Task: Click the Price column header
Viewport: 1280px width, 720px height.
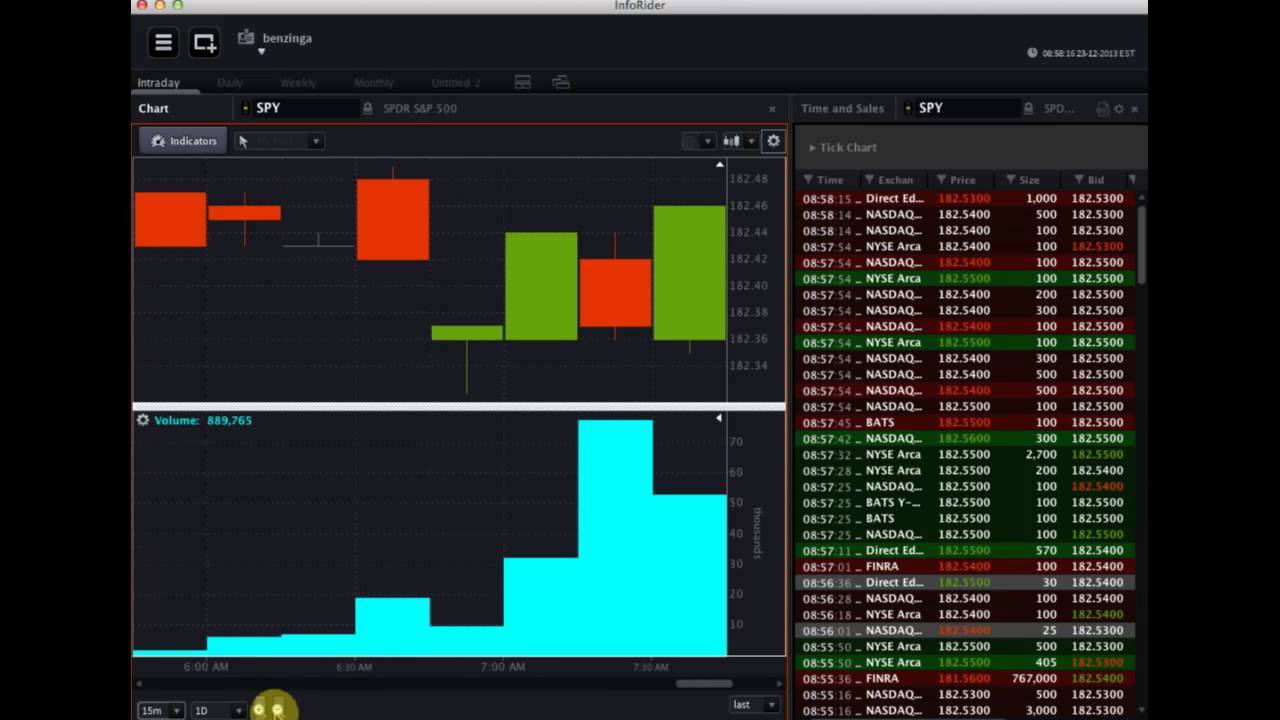Action: 962,180
